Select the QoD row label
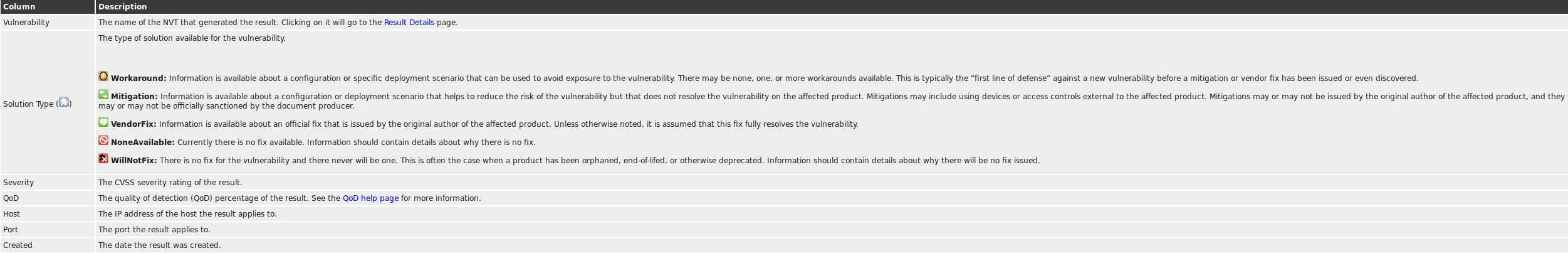This screenshot has height=253, width=1568. click(11, 198)
